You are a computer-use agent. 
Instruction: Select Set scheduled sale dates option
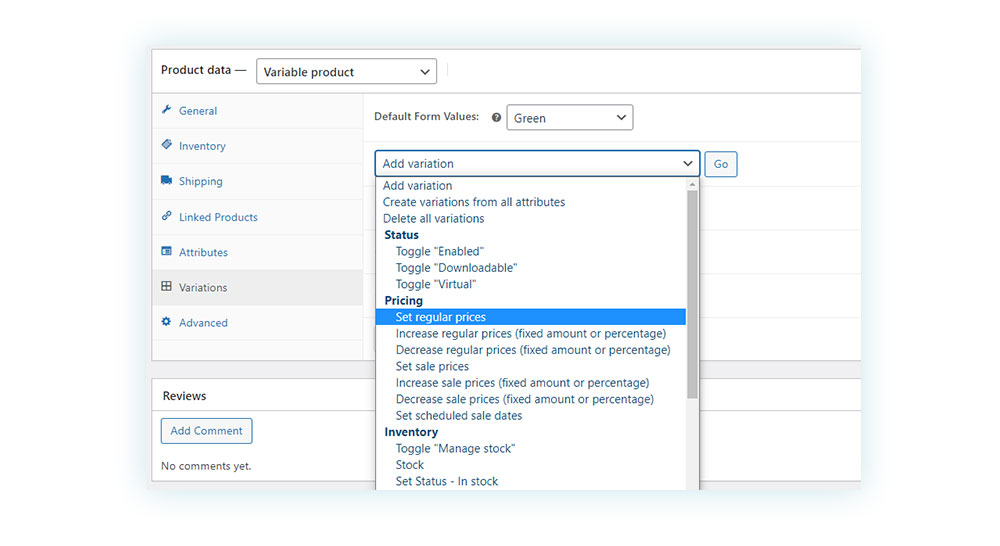pos(459,416)
